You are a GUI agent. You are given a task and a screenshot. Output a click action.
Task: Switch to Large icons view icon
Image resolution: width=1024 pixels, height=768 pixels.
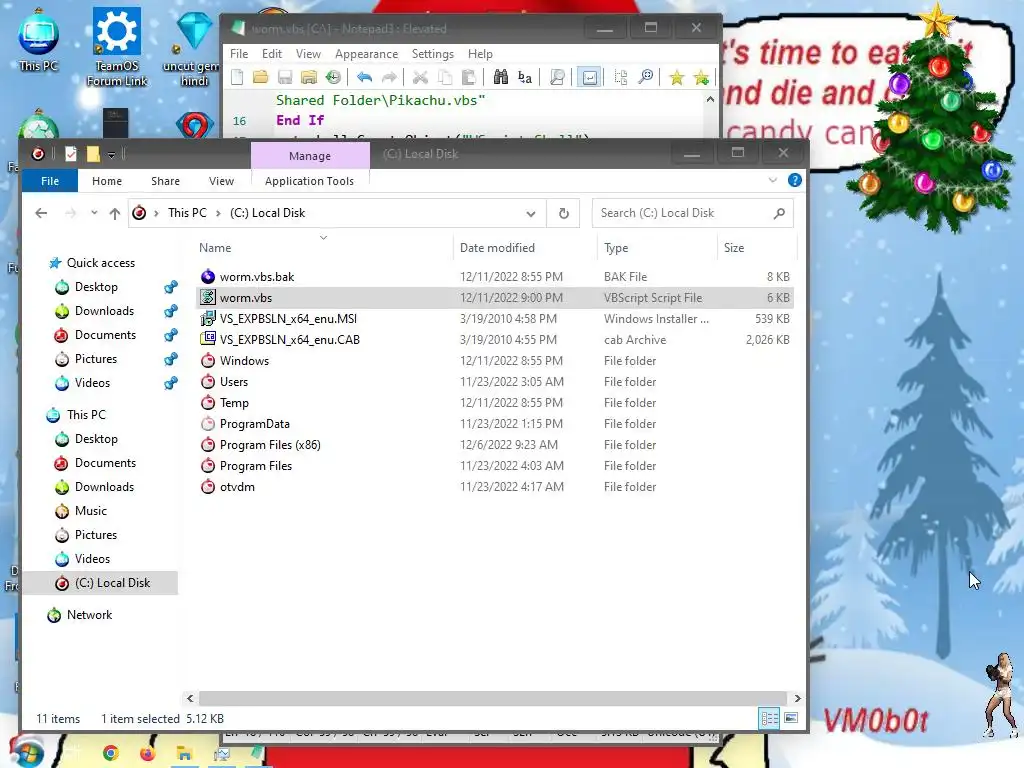click(791, 718)
